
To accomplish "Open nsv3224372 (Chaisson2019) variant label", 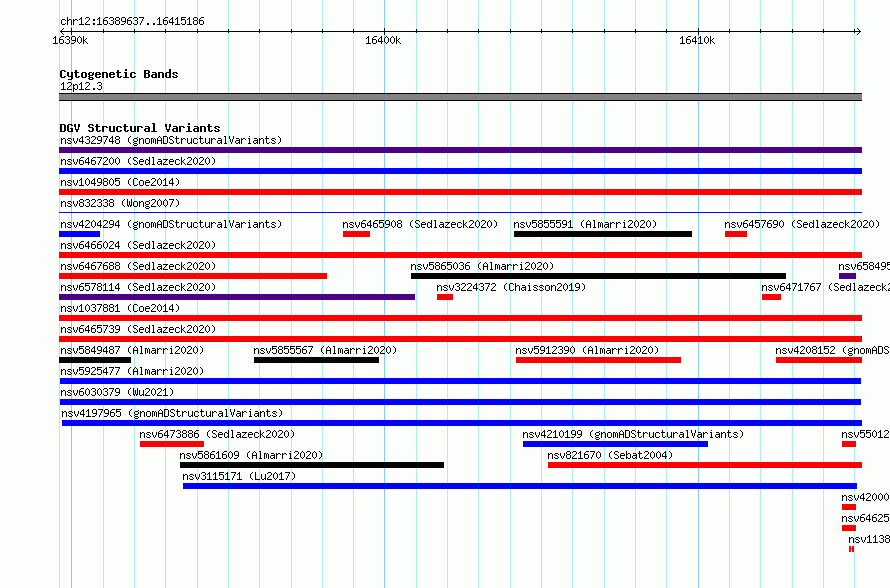I will click(511, 287).
